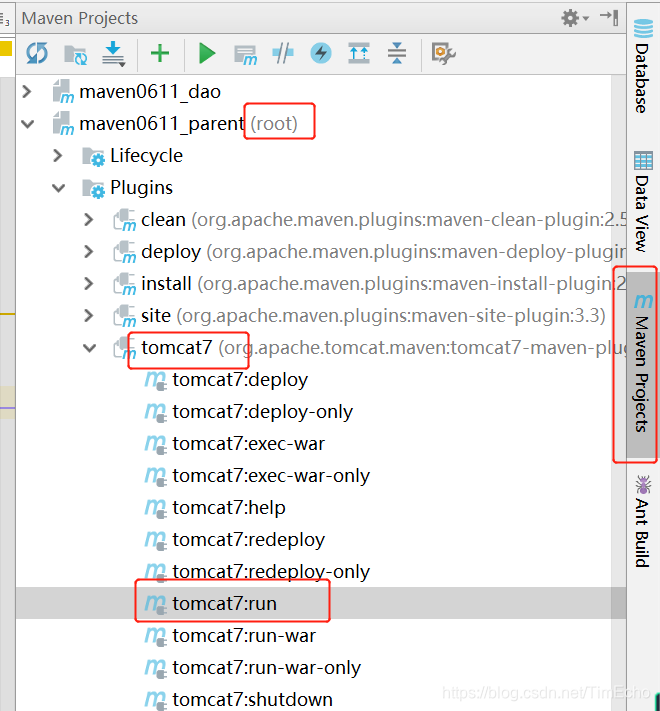
Task: Select the tomcat7:exec-war goal
Action: pyautogui.click(x=248, y=444)
